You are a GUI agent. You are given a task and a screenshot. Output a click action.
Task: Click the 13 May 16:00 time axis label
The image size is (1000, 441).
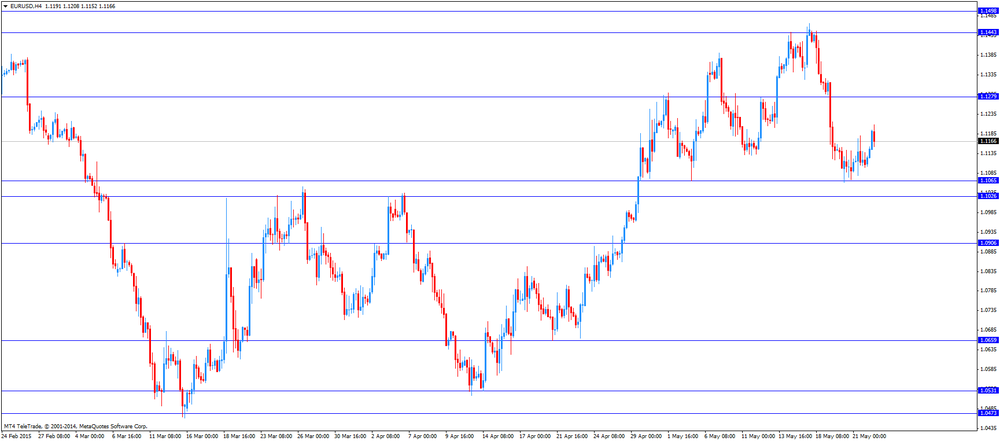pyautogui.click(x=795, y=437)
